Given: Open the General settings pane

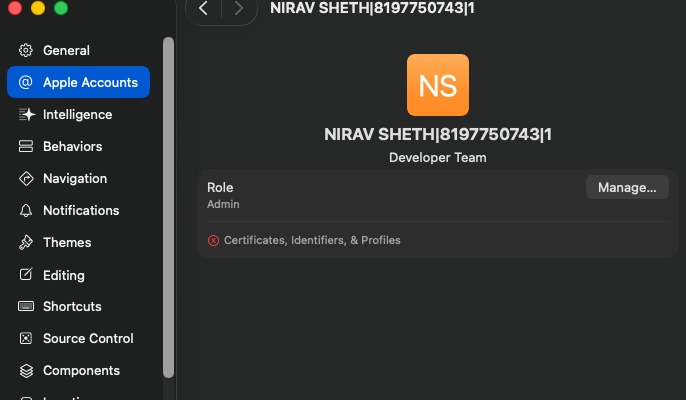Looking at the screenshot, I should click(79, 50).
